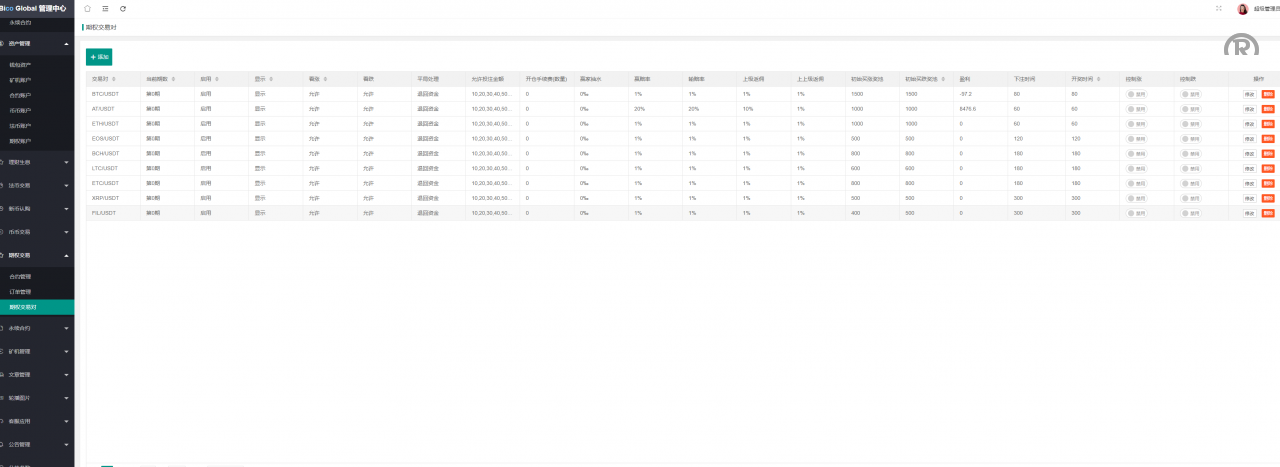Click the fullscreen icon at top right

(1218, 8)
